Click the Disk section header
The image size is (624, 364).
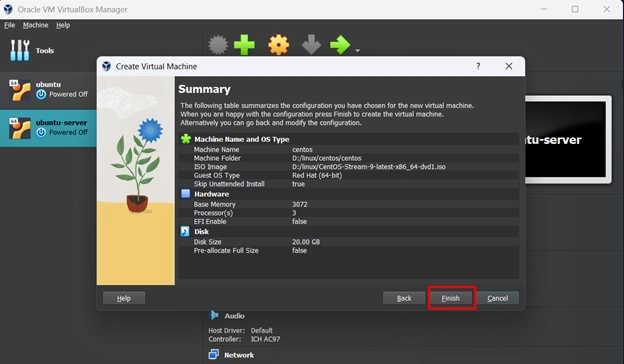(x=201, y=232)
